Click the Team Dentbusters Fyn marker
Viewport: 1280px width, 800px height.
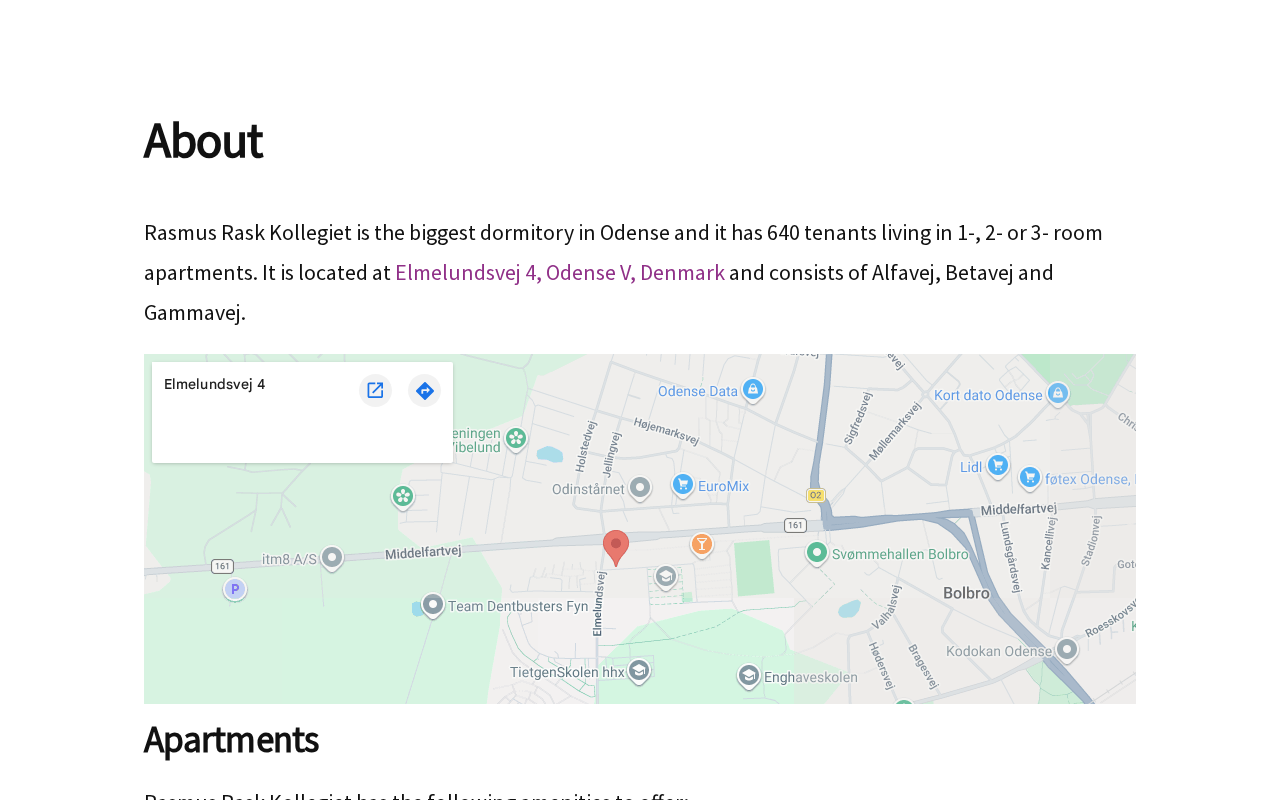coord(433,604)
